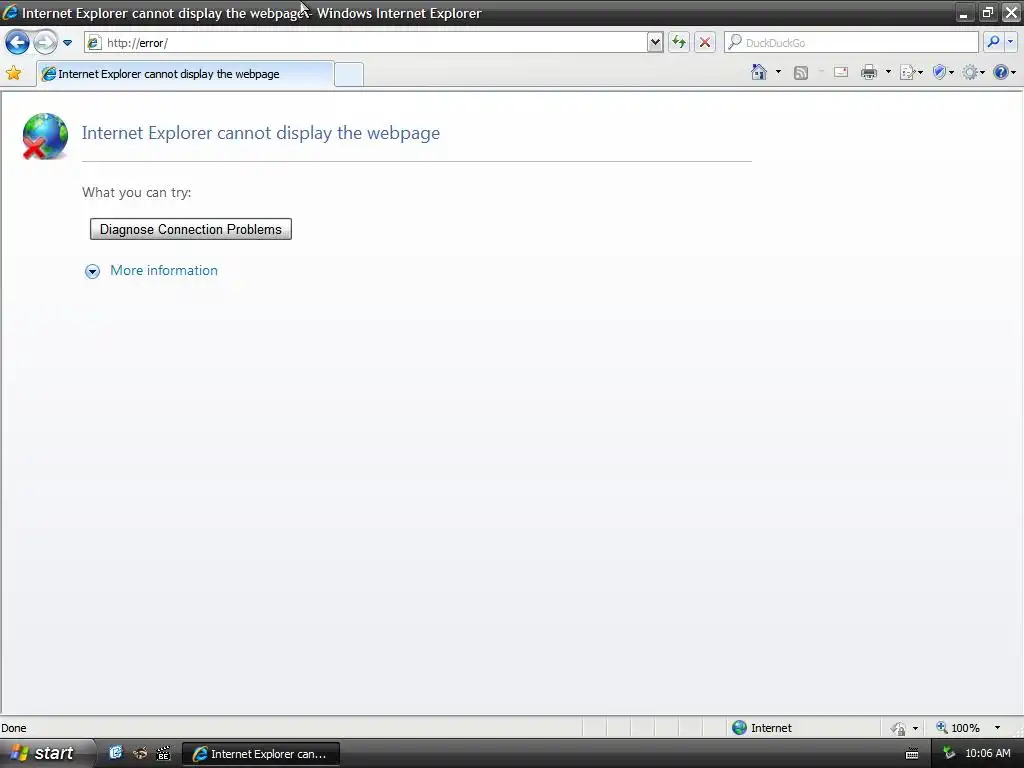This screenshot has width=1024, height=768.
Task: Click the 'What you can try:' text
Action: [x=136, y=193]
